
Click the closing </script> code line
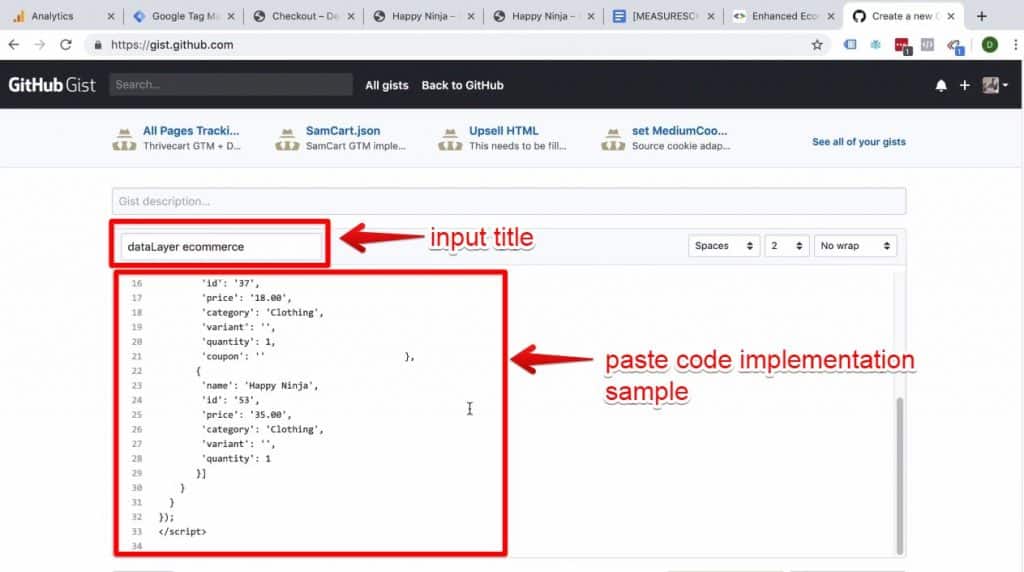pos(182,532)
